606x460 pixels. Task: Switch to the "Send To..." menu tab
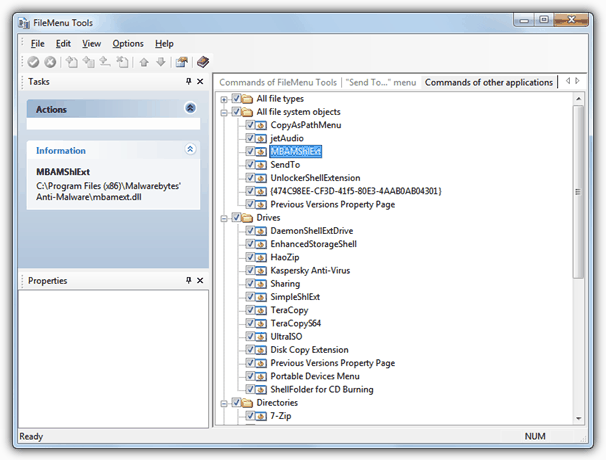[381, 82]
